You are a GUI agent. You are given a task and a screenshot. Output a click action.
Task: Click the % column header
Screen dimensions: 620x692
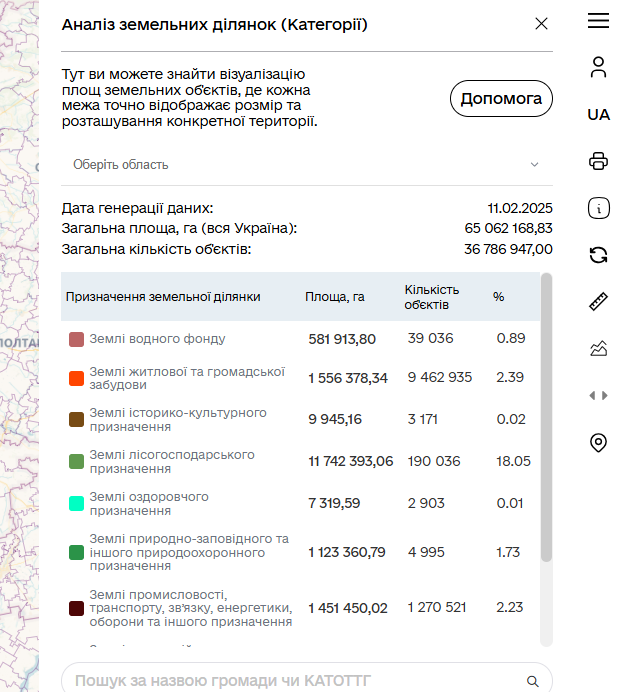coord(499,297)
